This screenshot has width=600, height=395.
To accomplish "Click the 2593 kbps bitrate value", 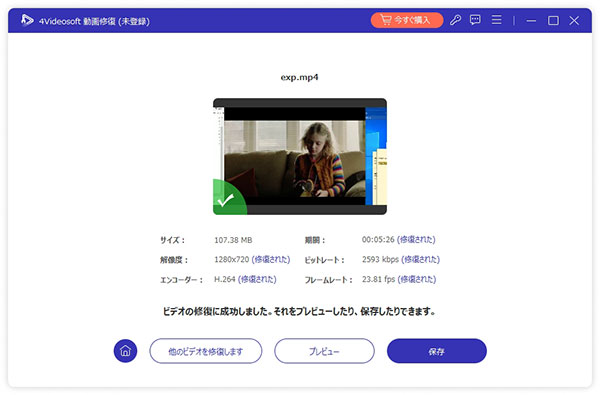I will (x=380, y=260).
